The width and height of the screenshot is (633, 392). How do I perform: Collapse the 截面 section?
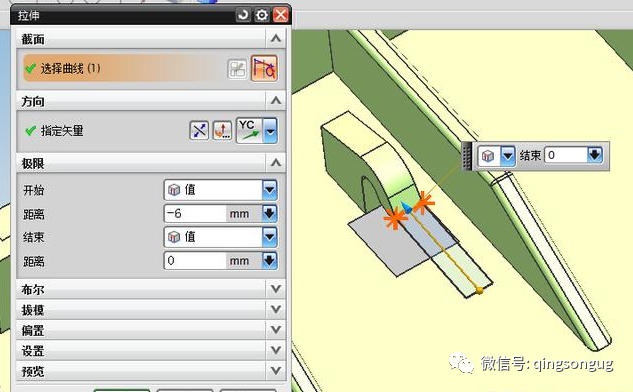276,39
